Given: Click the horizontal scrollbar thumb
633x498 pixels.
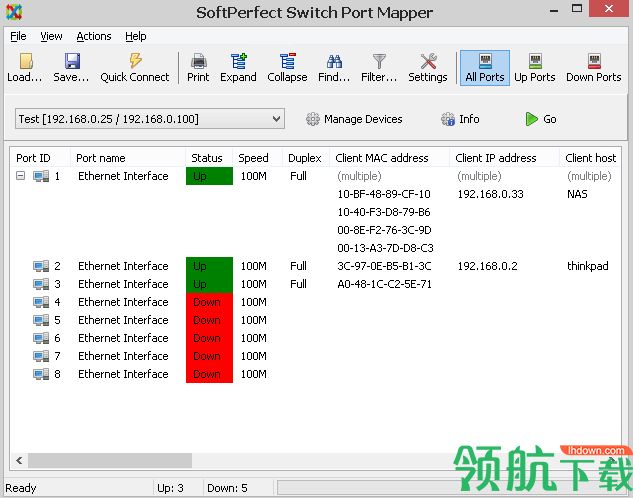Looking at the screenshot, I should point(110,460).
